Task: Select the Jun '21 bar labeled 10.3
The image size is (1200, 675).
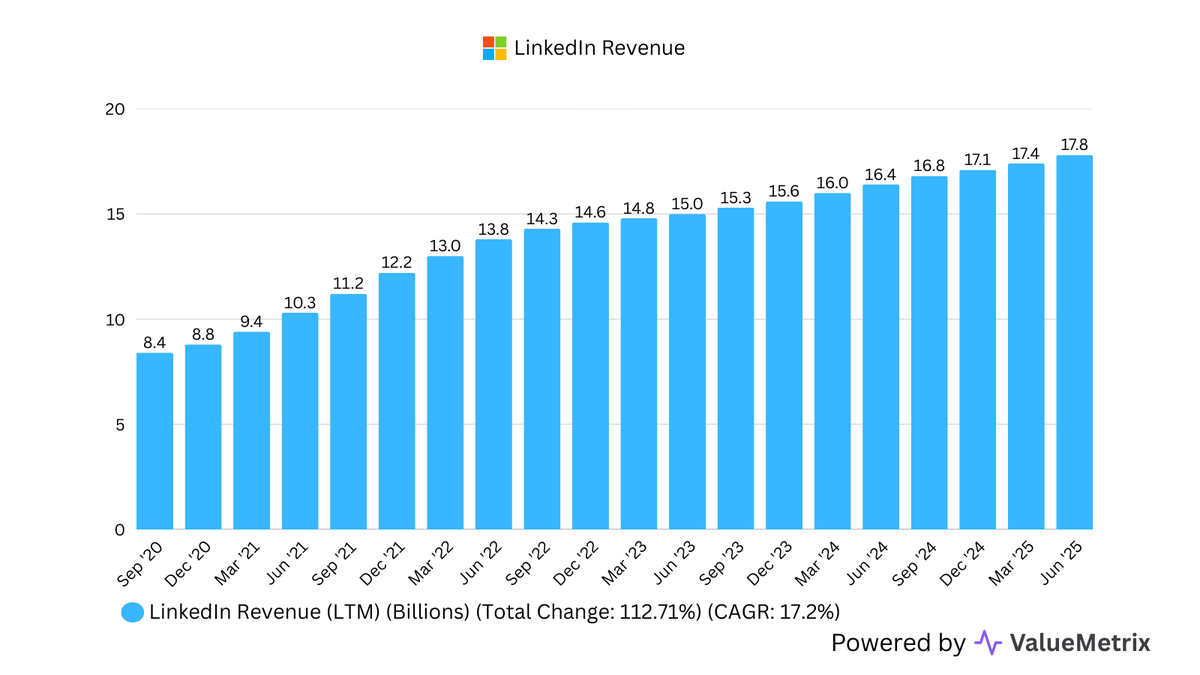Action: tap(300, 421)
